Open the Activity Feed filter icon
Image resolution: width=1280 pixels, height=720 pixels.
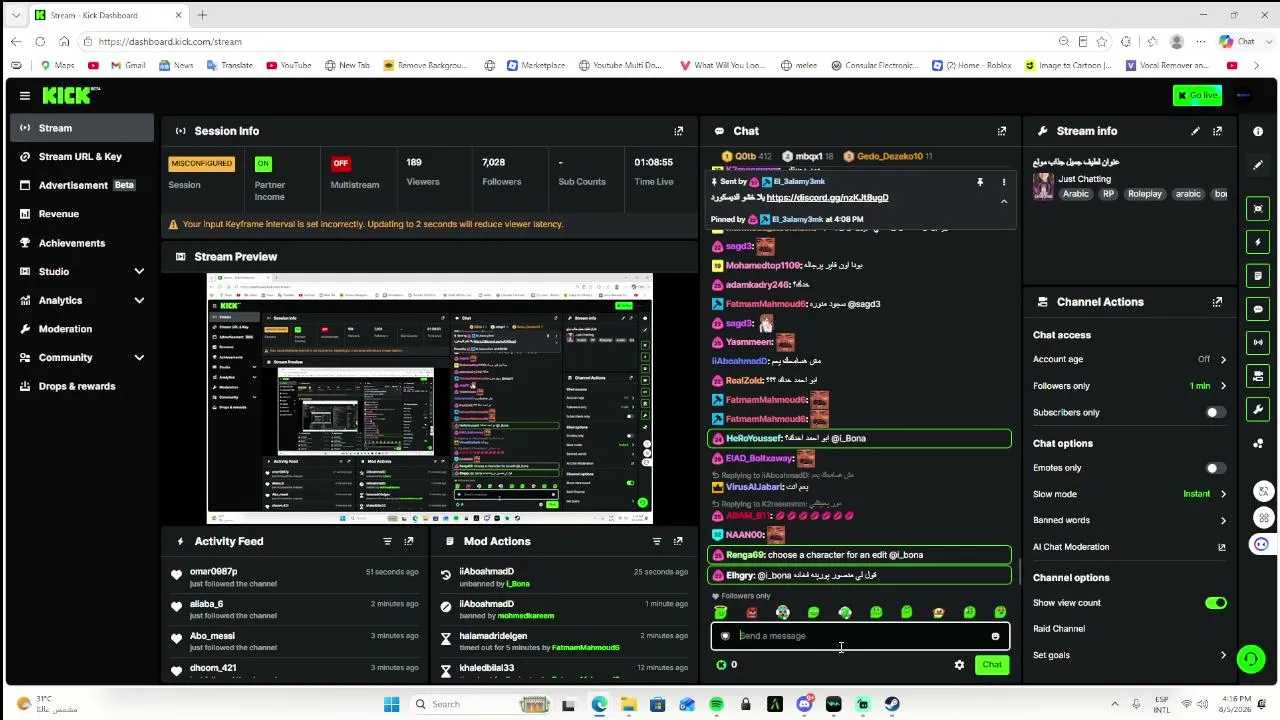[x=387, y=541]
